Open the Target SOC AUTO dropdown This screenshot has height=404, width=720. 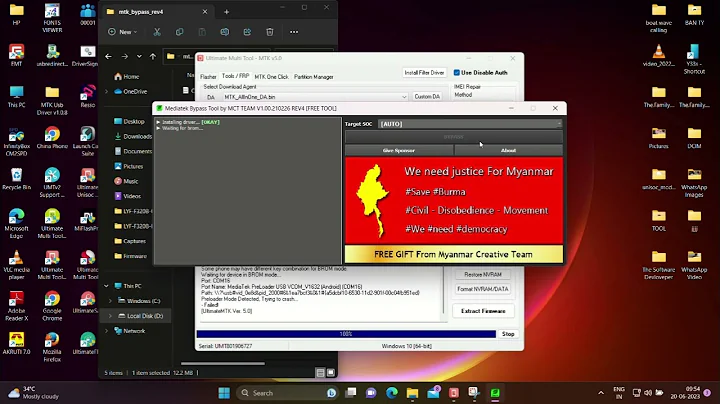[470, 124]
